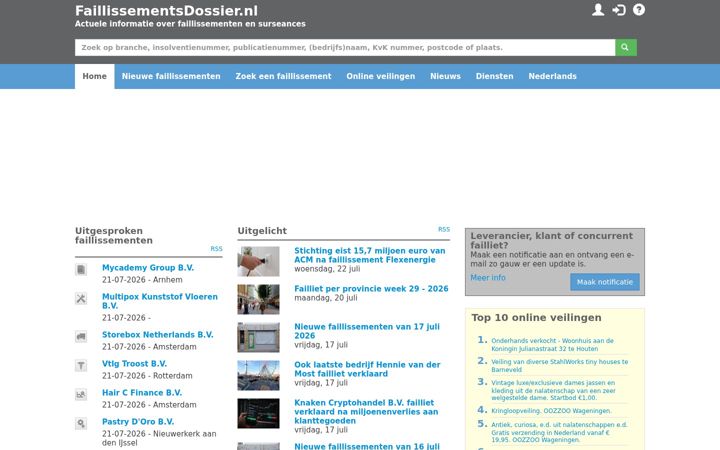
Task: Click tools icon beside Multipox Kunststof Vloeren
Action: (x=81, y=298)
